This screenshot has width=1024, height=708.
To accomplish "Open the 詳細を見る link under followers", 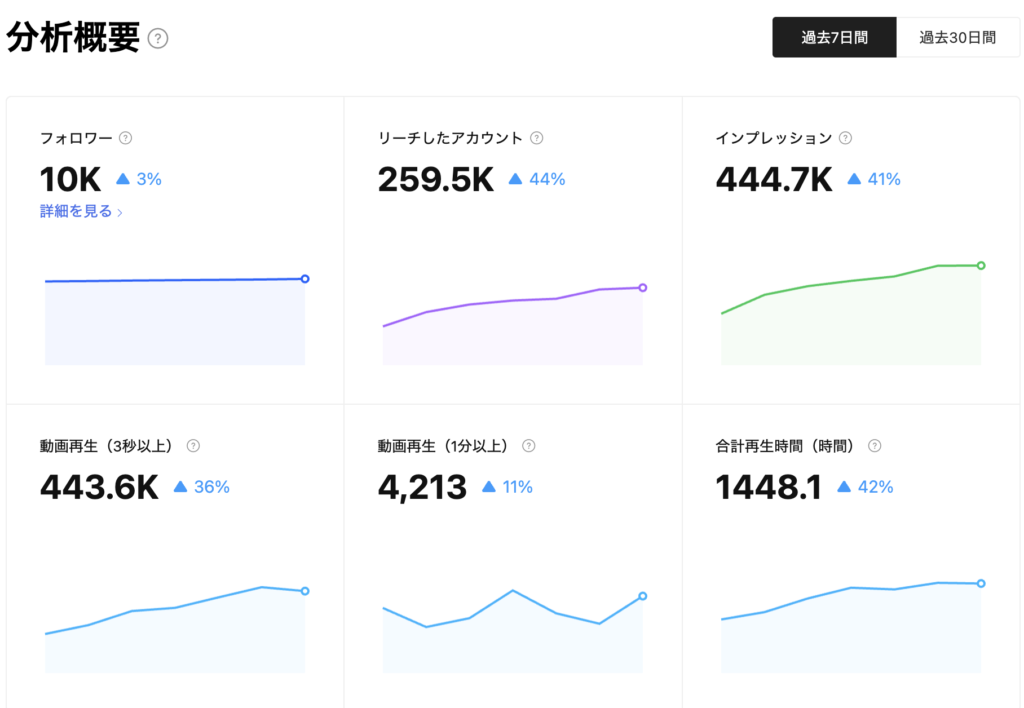I will 76,212.
